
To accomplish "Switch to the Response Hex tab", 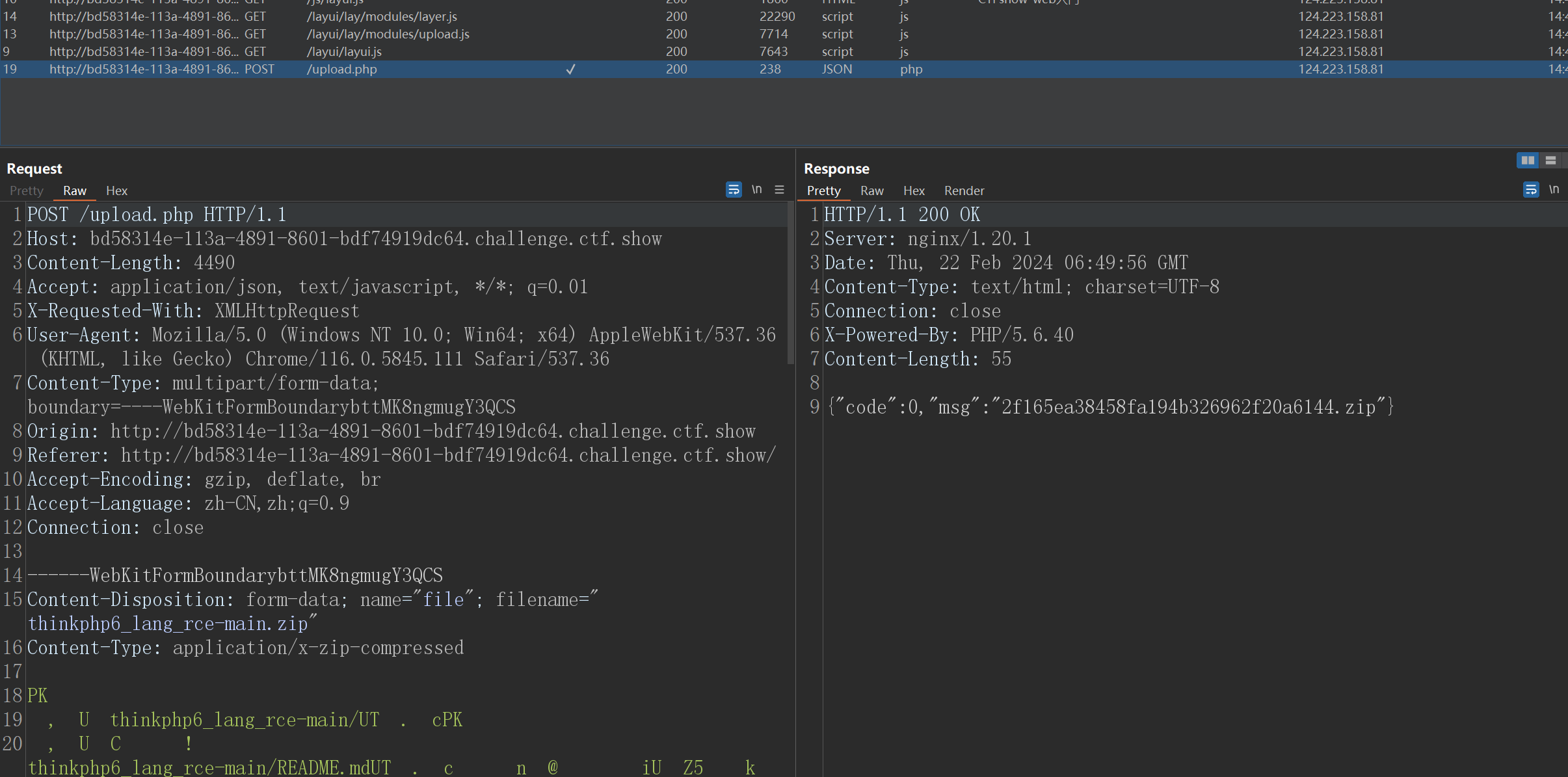I will (x=914, y=191).
